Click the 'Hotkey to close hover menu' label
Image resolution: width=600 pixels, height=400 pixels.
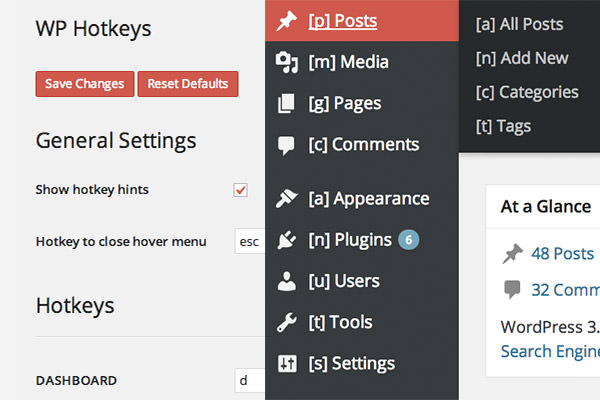[121, 242]
